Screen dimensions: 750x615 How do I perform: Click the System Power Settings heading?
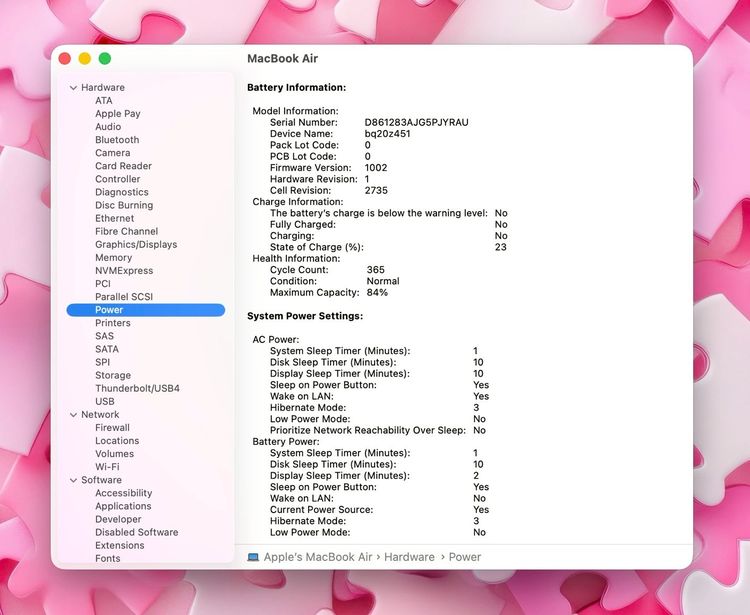pos(305,316)
